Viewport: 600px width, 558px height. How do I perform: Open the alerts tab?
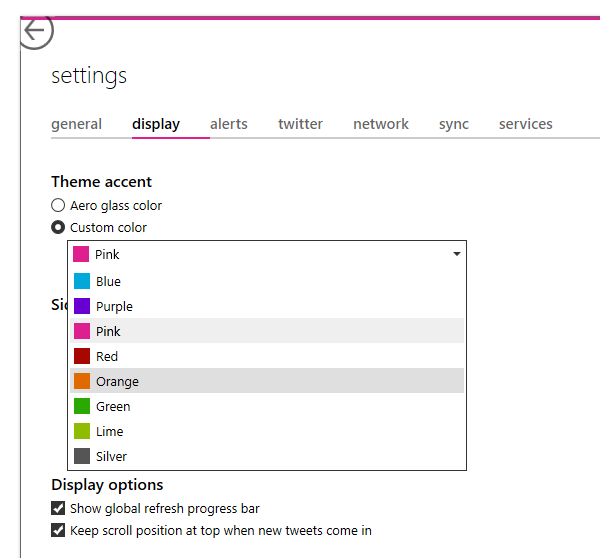(x=228, y=124)
